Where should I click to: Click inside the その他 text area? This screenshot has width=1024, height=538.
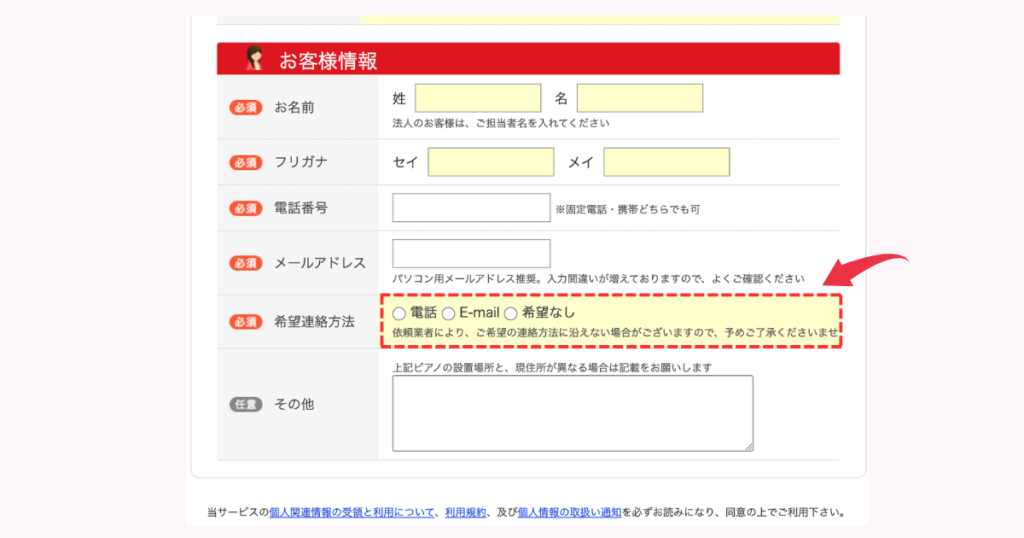pyautogui.click(x=572, y=413)
